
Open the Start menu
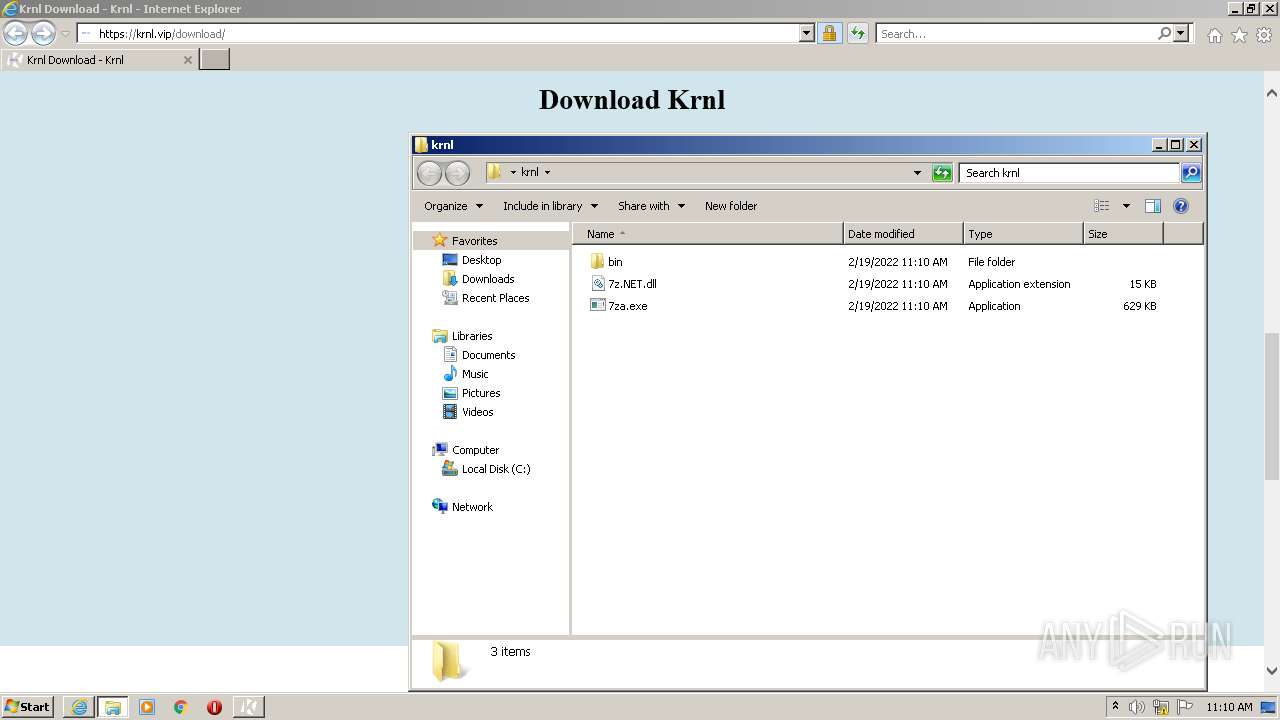[27, 707]
